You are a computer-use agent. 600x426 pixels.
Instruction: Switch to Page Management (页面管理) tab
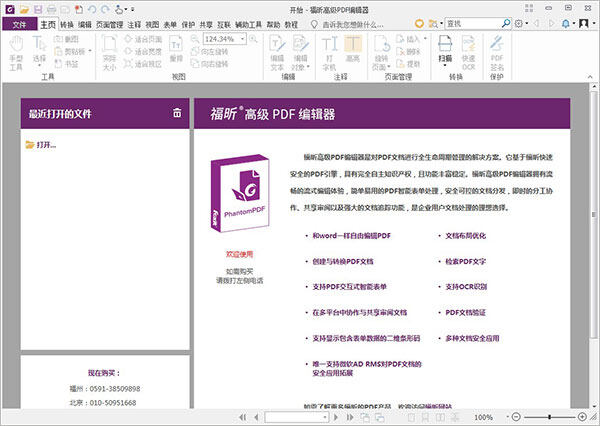pos(109,24)
